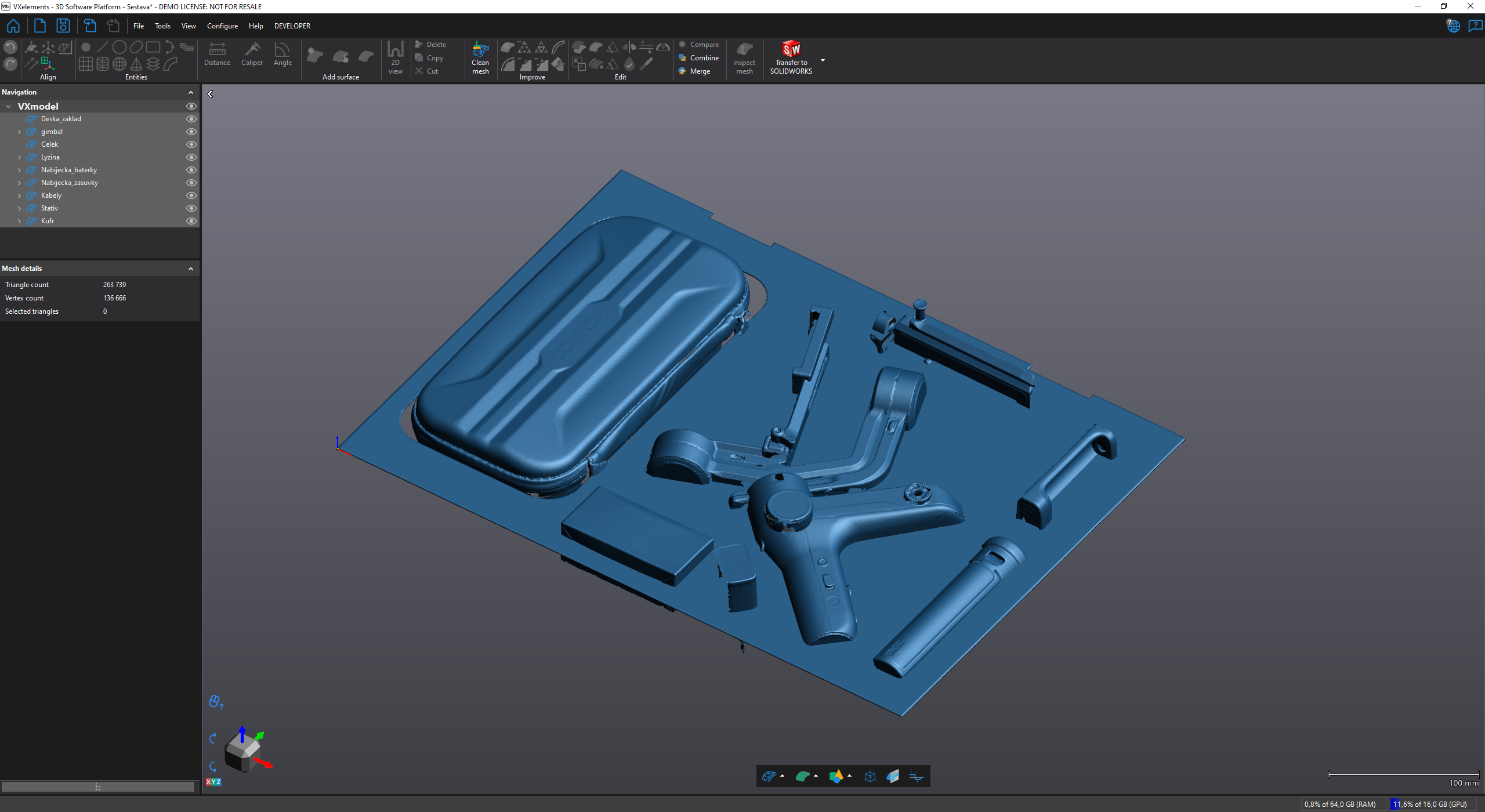Image resolution: width=1485 pixels, height=812 pixels.
Task: Click the Save session icon
Action: [63, 26]
